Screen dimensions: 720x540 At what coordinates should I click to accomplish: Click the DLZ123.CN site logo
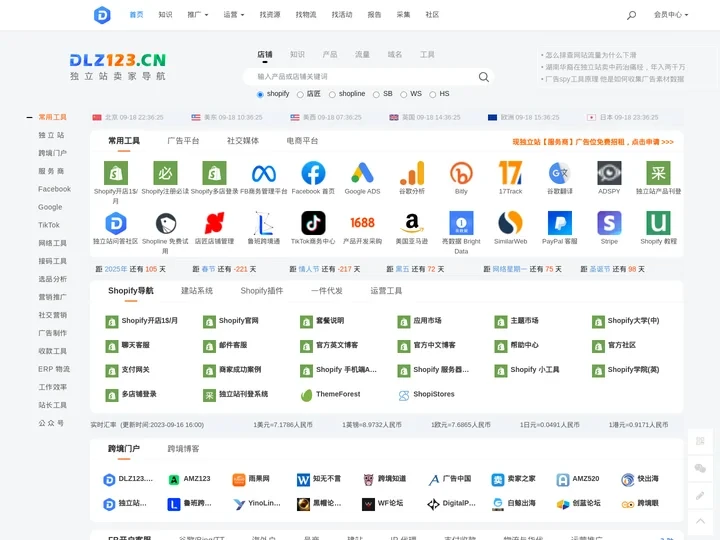pos(118,66)
